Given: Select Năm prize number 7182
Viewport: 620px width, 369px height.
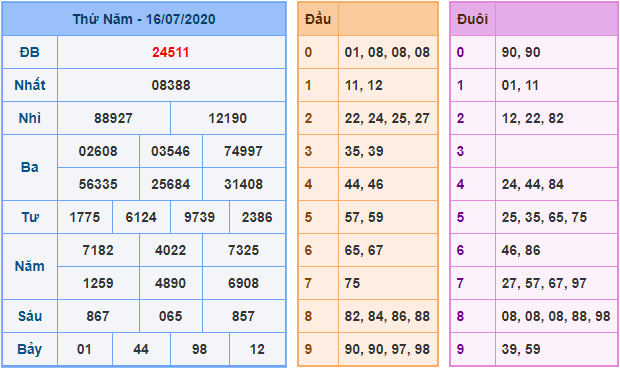Looking at the screenshot, I should 98,250.
